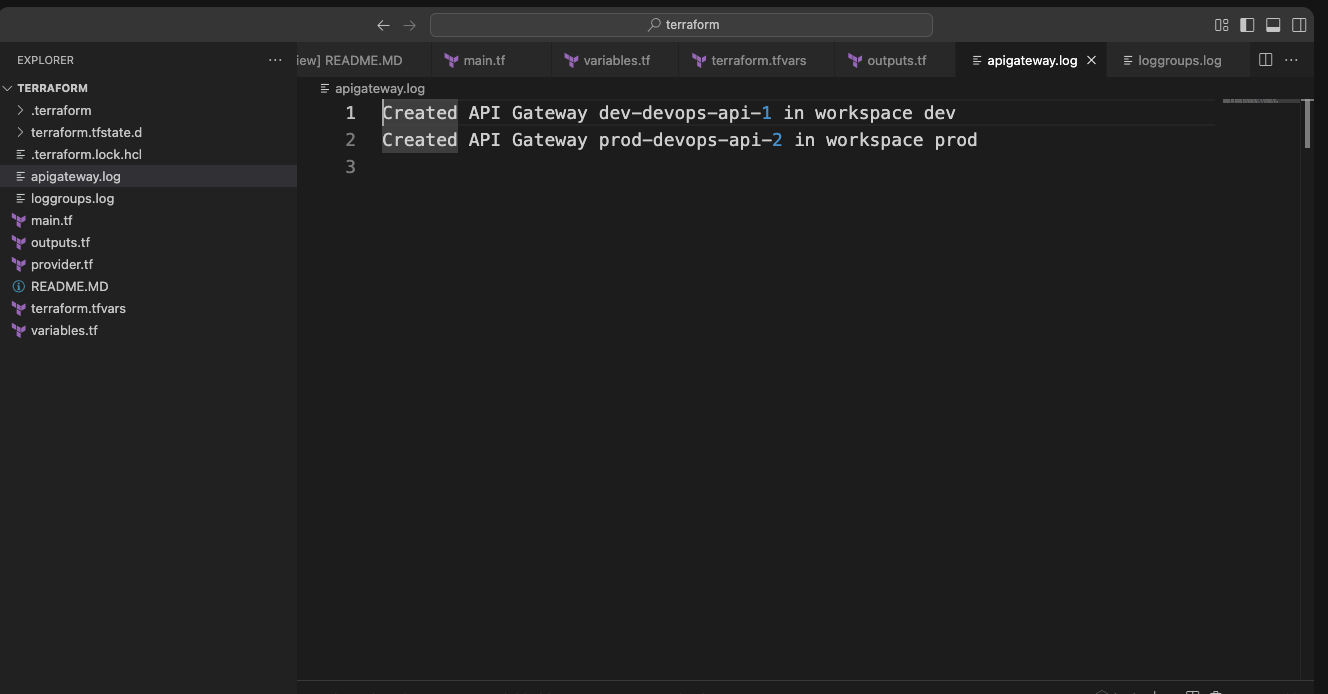
Task: Open Explorer Views and More Actions ellipsis
Action: [x=275, y=60]
